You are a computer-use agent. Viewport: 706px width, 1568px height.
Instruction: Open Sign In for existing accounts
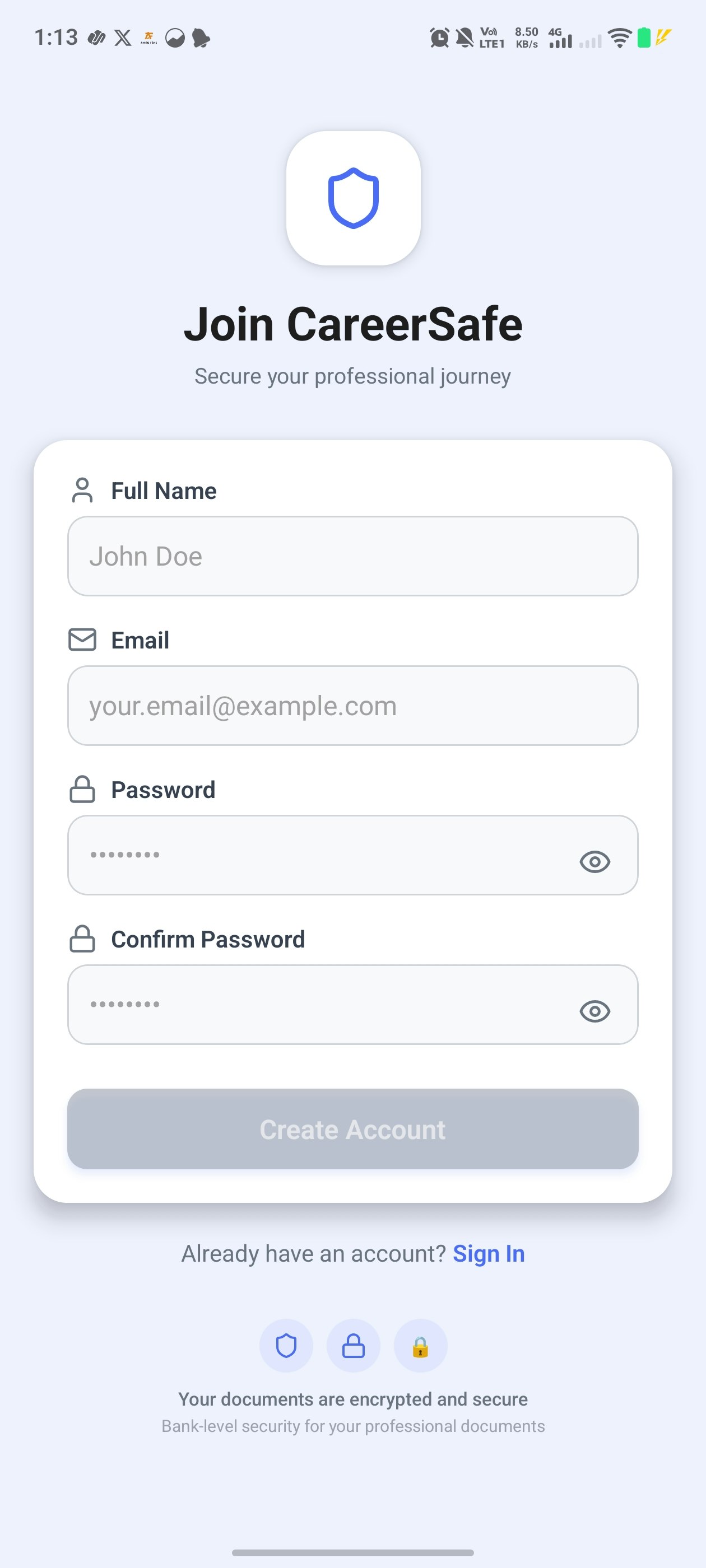coord(489,1253)
